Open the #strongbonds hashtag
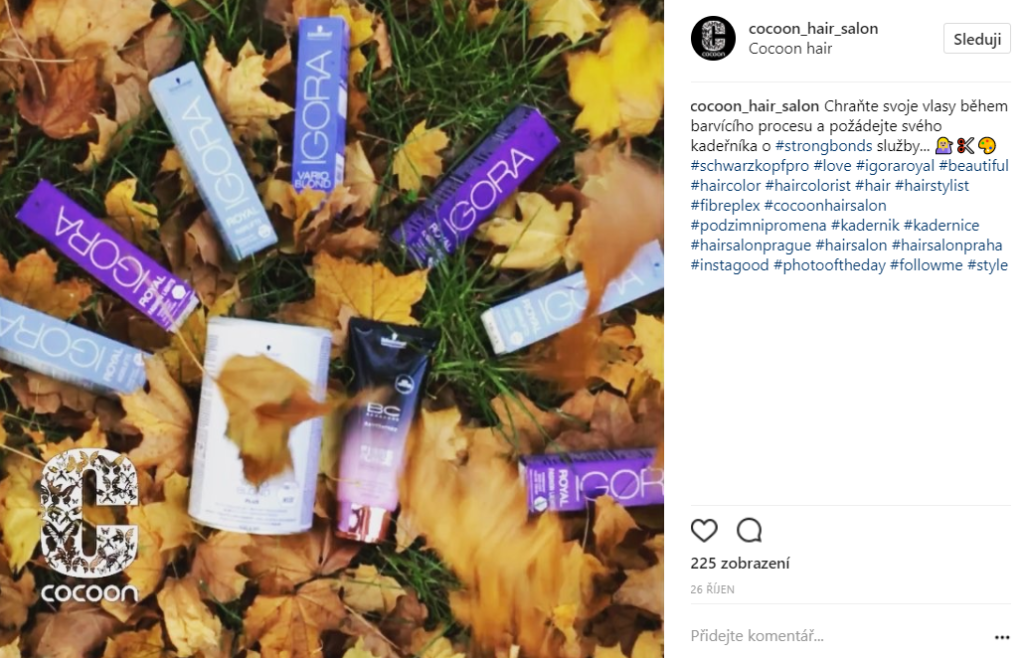The height and width of the screenshot is (658, 1024). [x=824, y=146]
